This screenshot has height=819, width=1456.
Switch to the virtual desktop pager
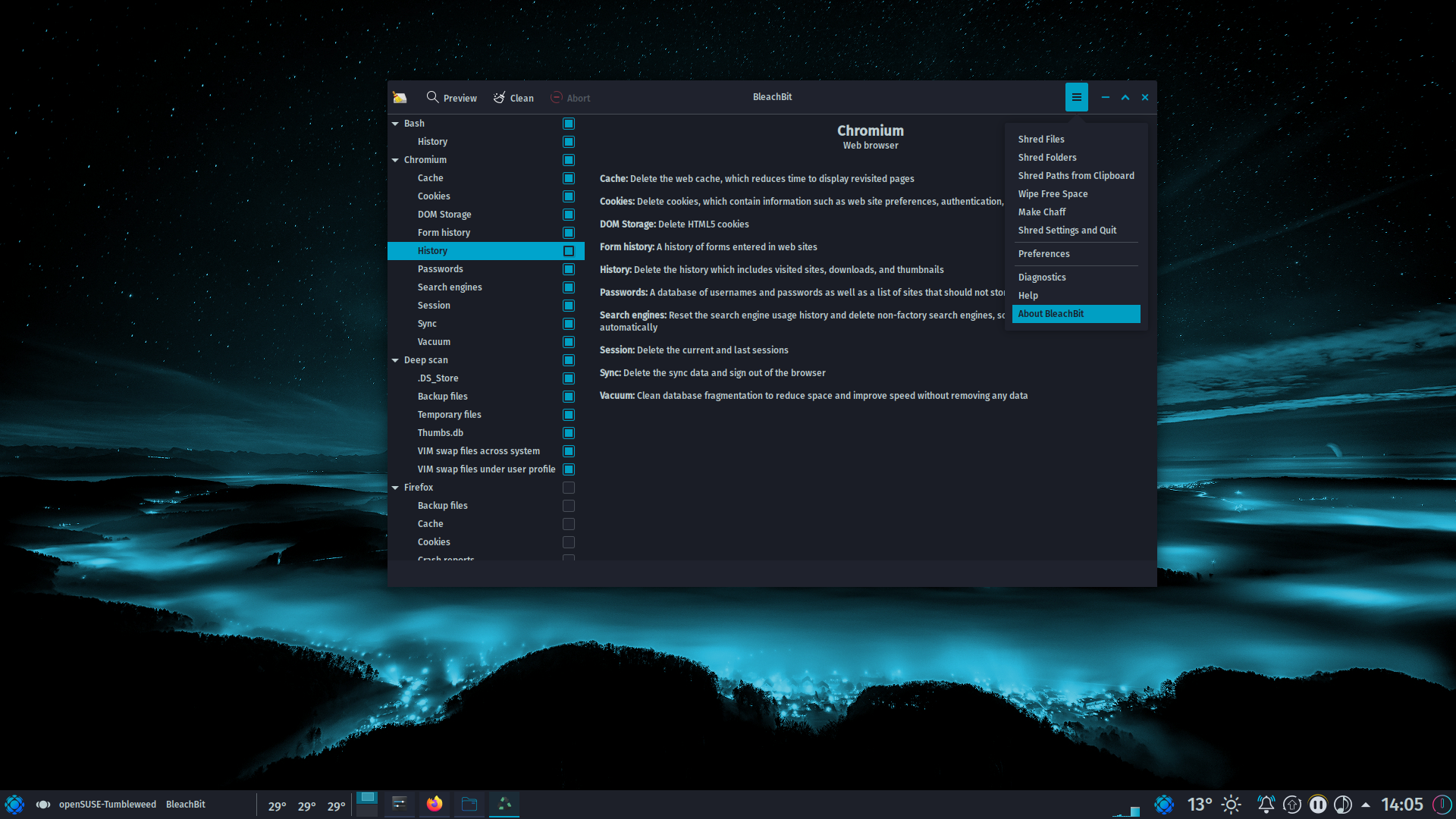coord(367,805)
